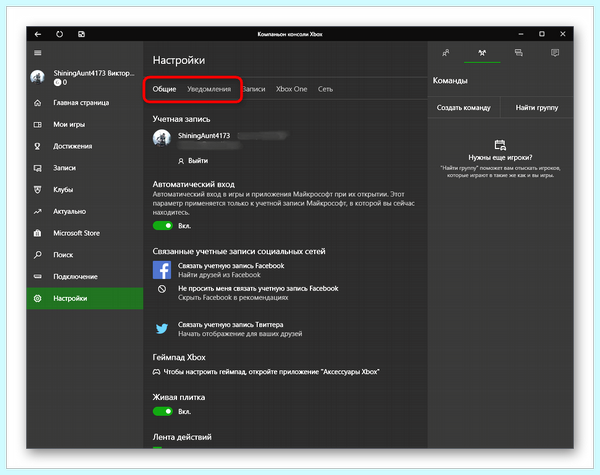Minimize the Xbox companion window
The width and height of the screenshot is (600, 475).
pos(521,34)
